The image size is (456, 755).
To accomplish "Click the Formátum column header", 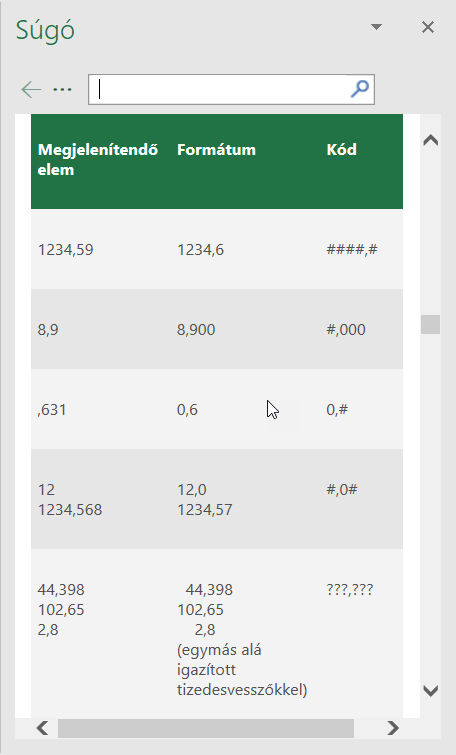I will pos(216,150).
